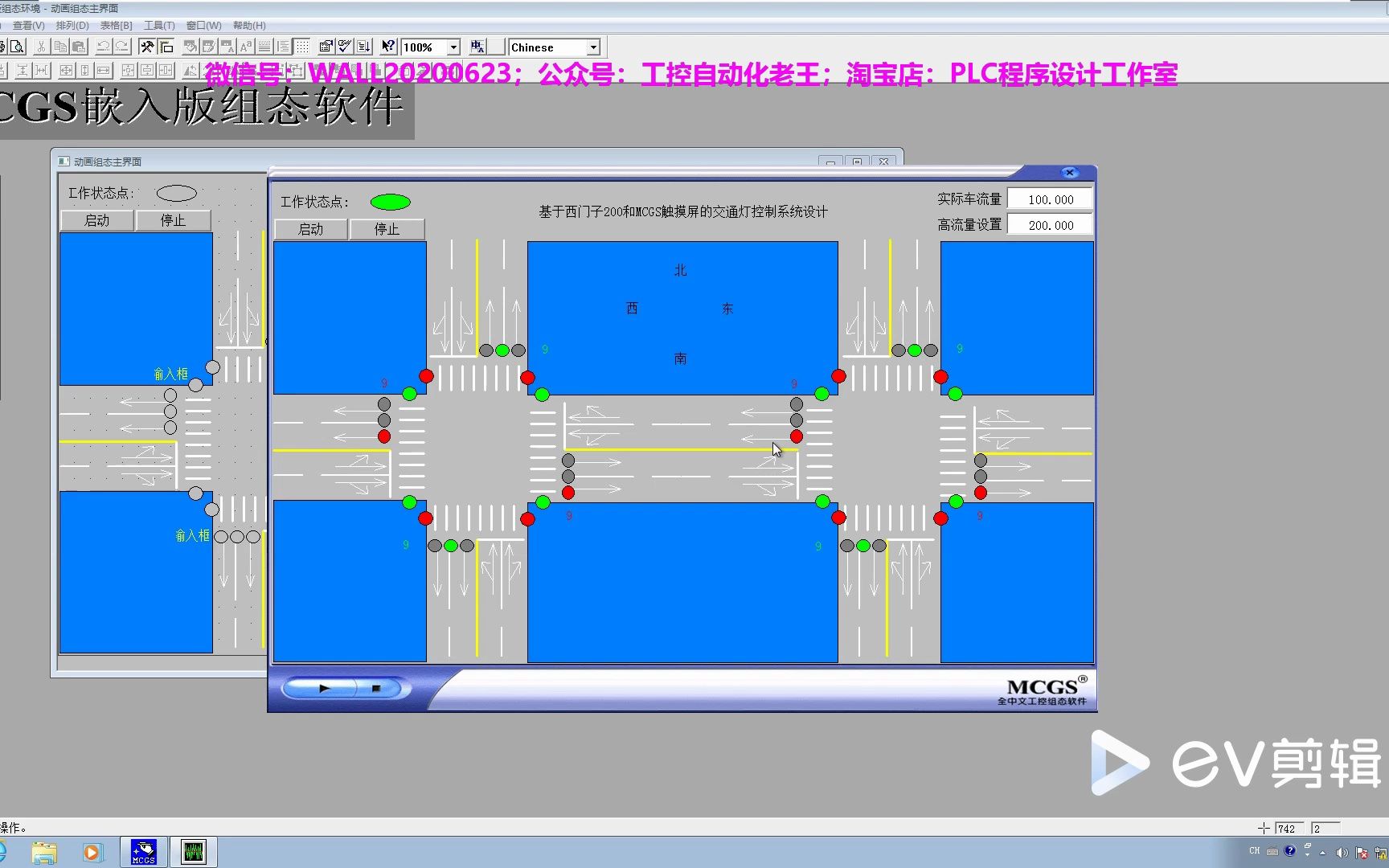Click 停止 button in background design window

click(173, 220)
